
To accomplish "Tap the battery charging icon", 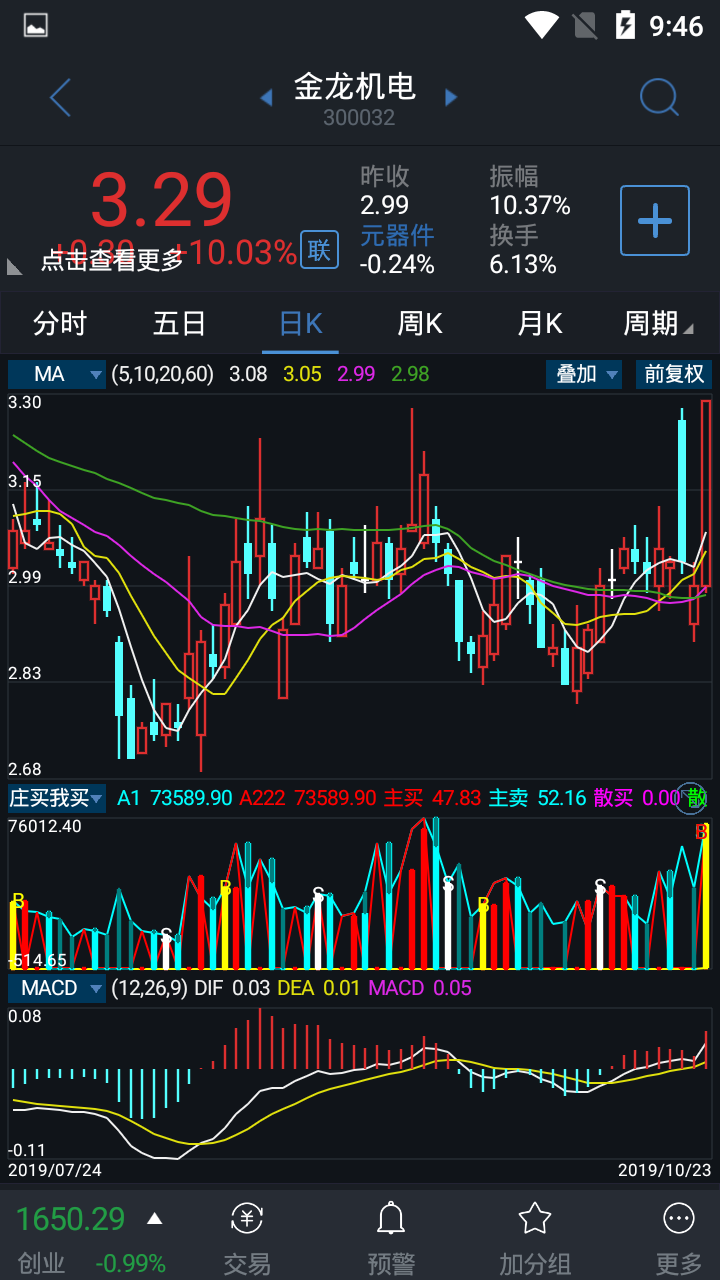I will 625,25.
